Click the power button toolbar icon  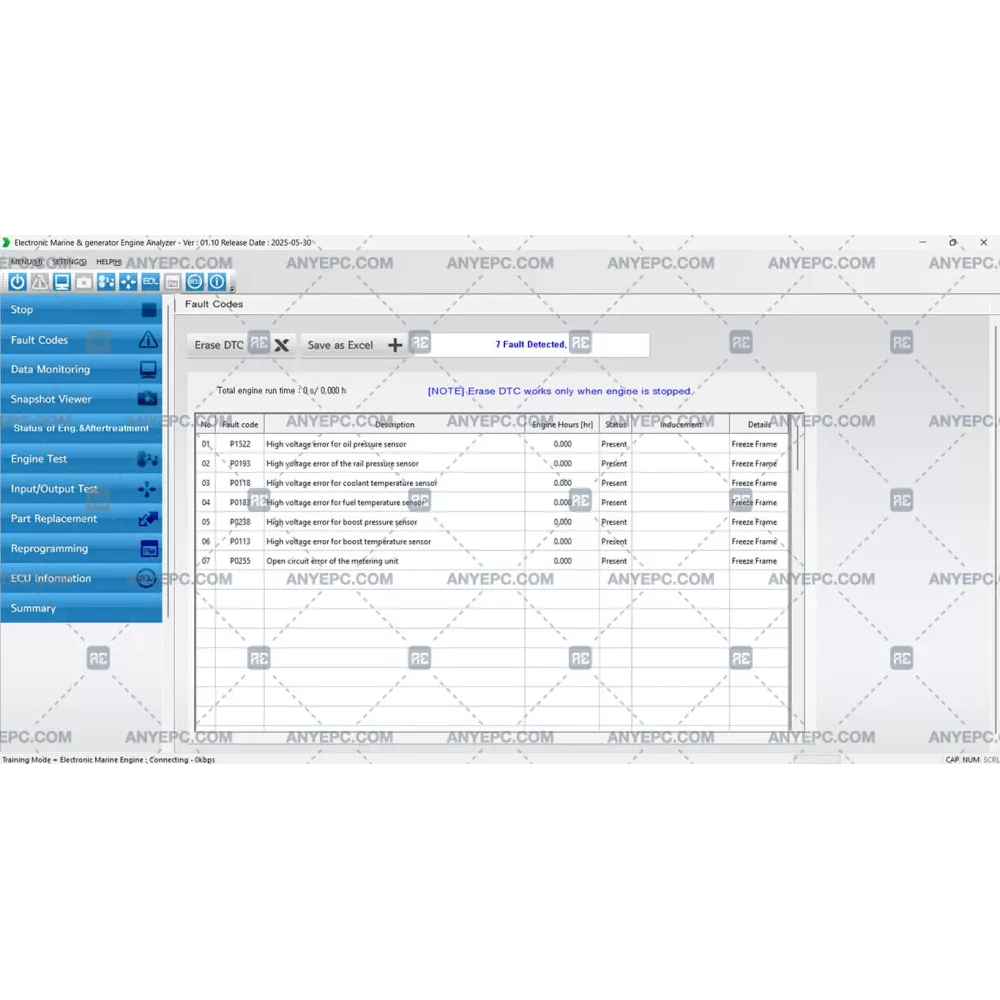point(17,282)
